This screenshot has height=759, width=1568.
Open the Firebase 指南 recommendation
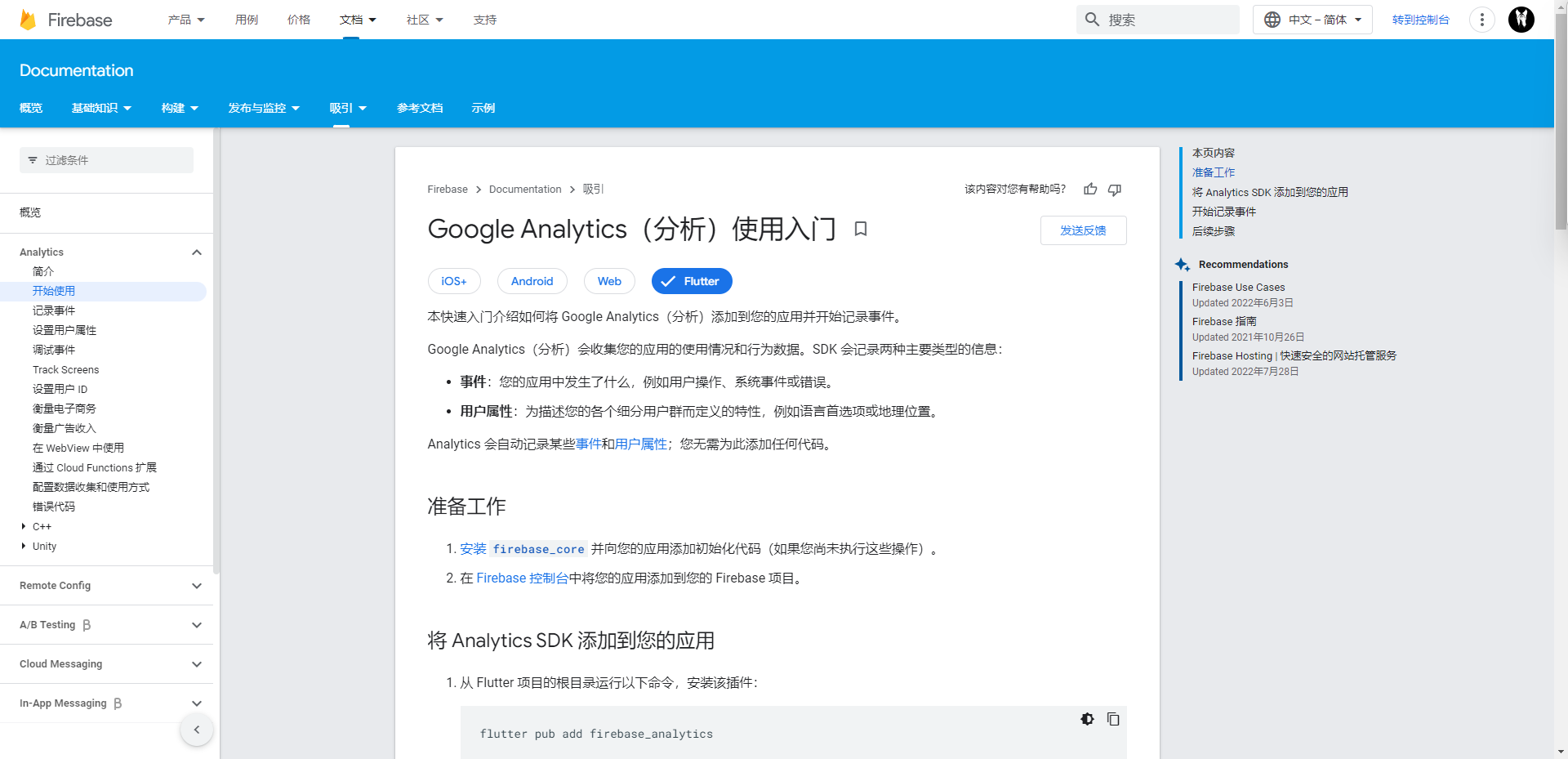(1224, 322)
